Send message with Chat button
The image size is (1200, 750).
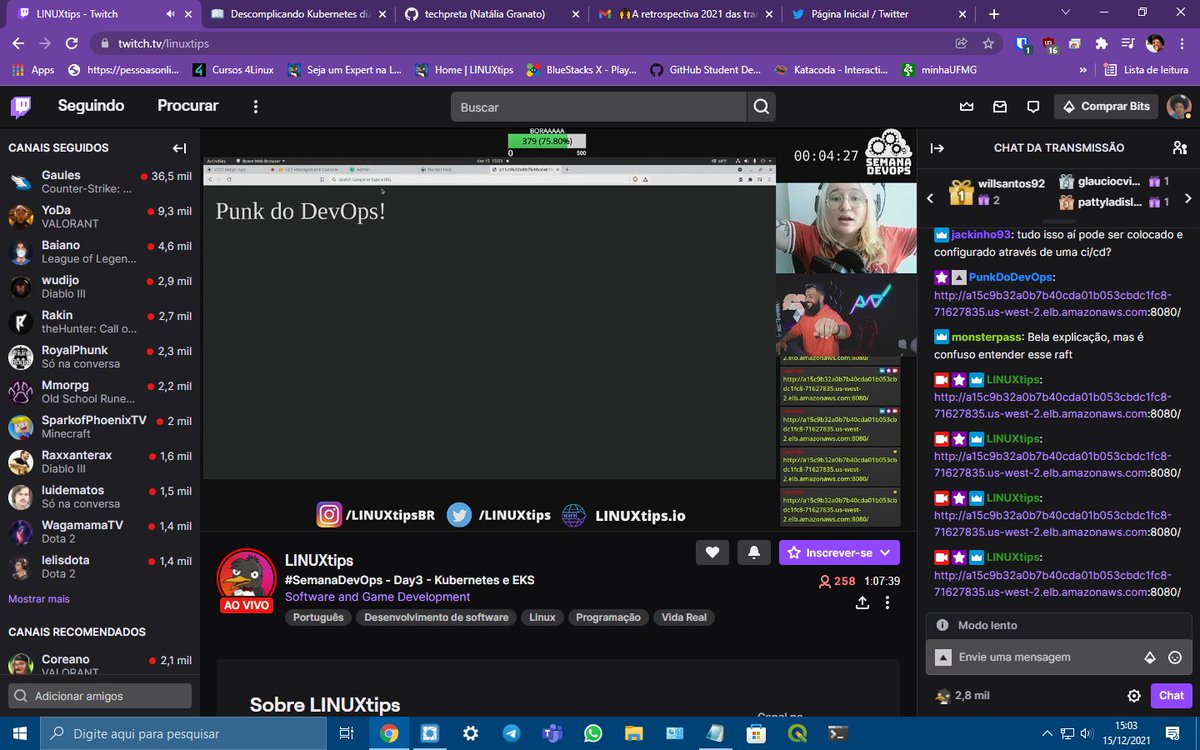click(x=1171, y=696)
